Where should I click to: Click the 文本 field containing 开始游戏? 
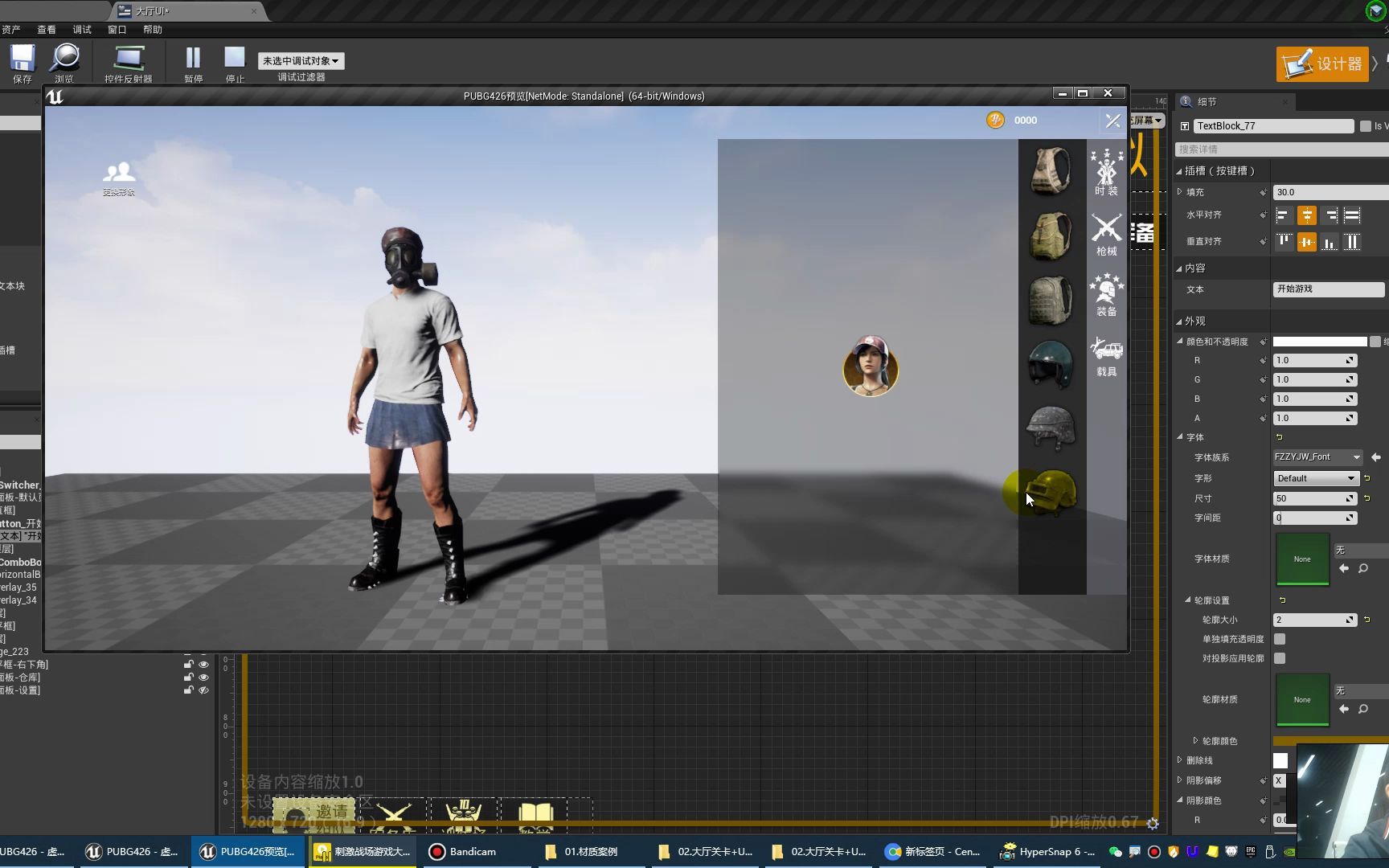coord(1329,289)
